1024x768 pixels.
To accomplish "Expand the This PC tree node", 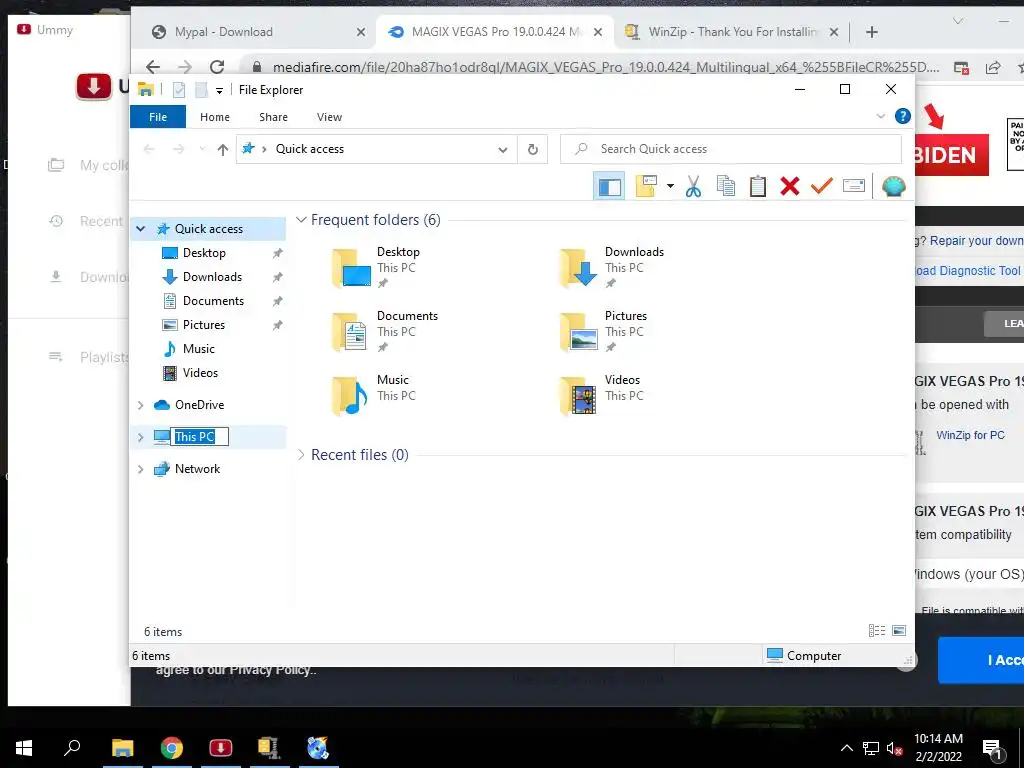I will click(140, 437).
